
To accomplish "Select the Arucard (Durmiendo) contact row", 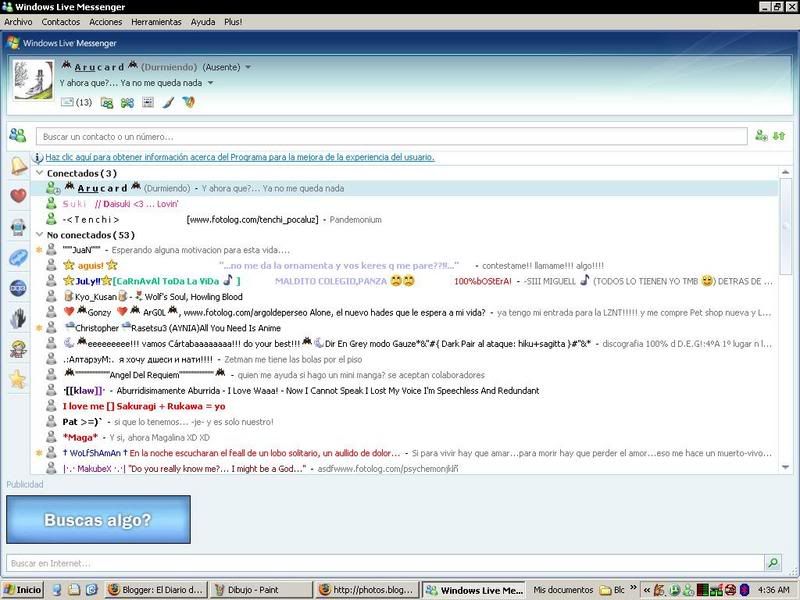I will pos(404,188).
